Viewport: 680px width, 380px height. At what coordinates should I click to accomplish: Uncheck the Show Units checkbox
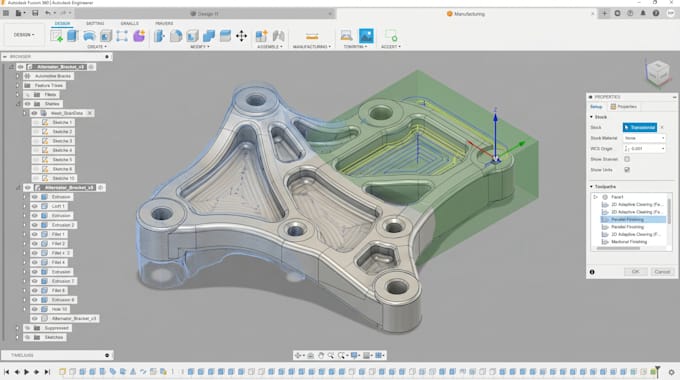[x=627, y=170]
